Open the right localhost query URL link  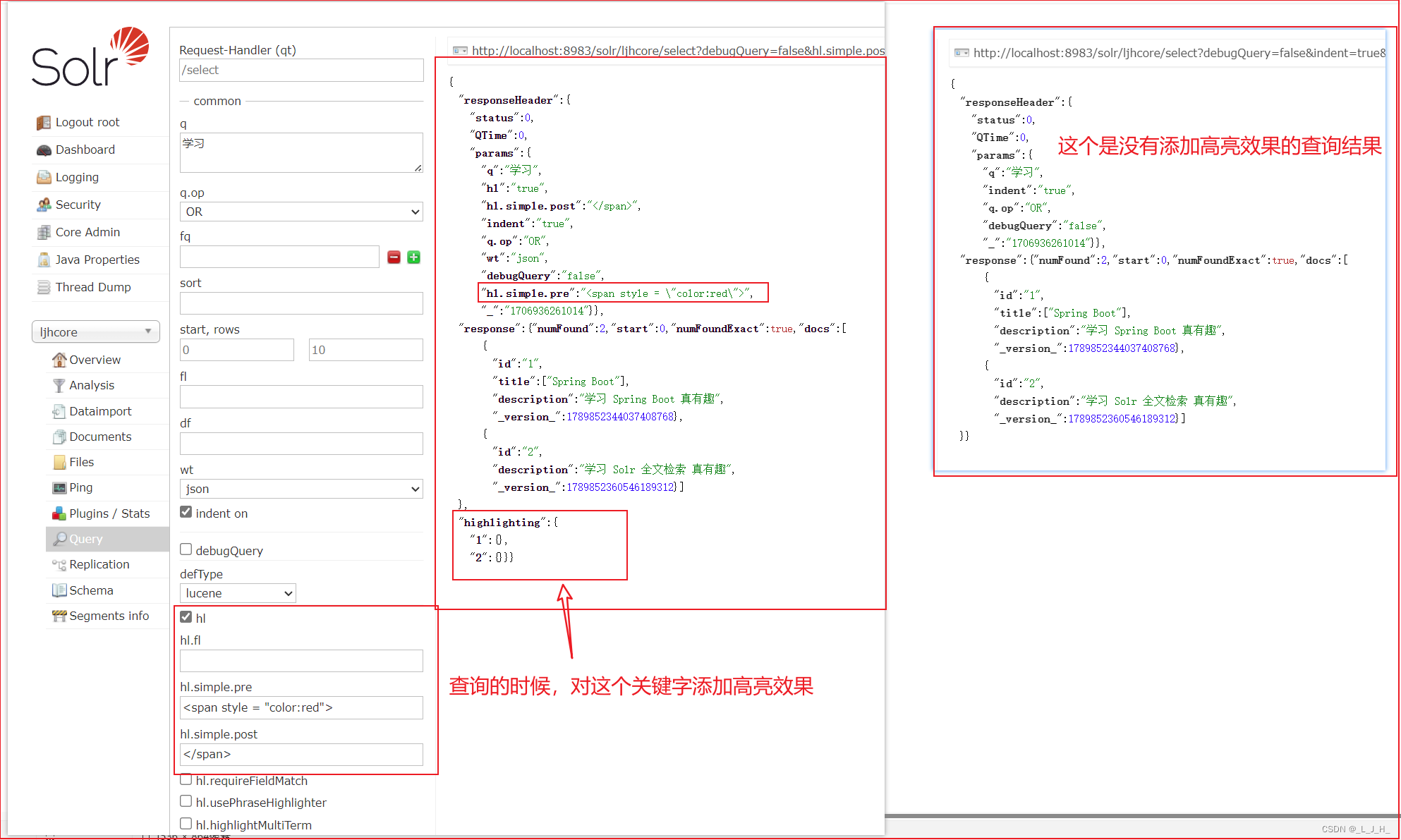[x=1179, y=53]
